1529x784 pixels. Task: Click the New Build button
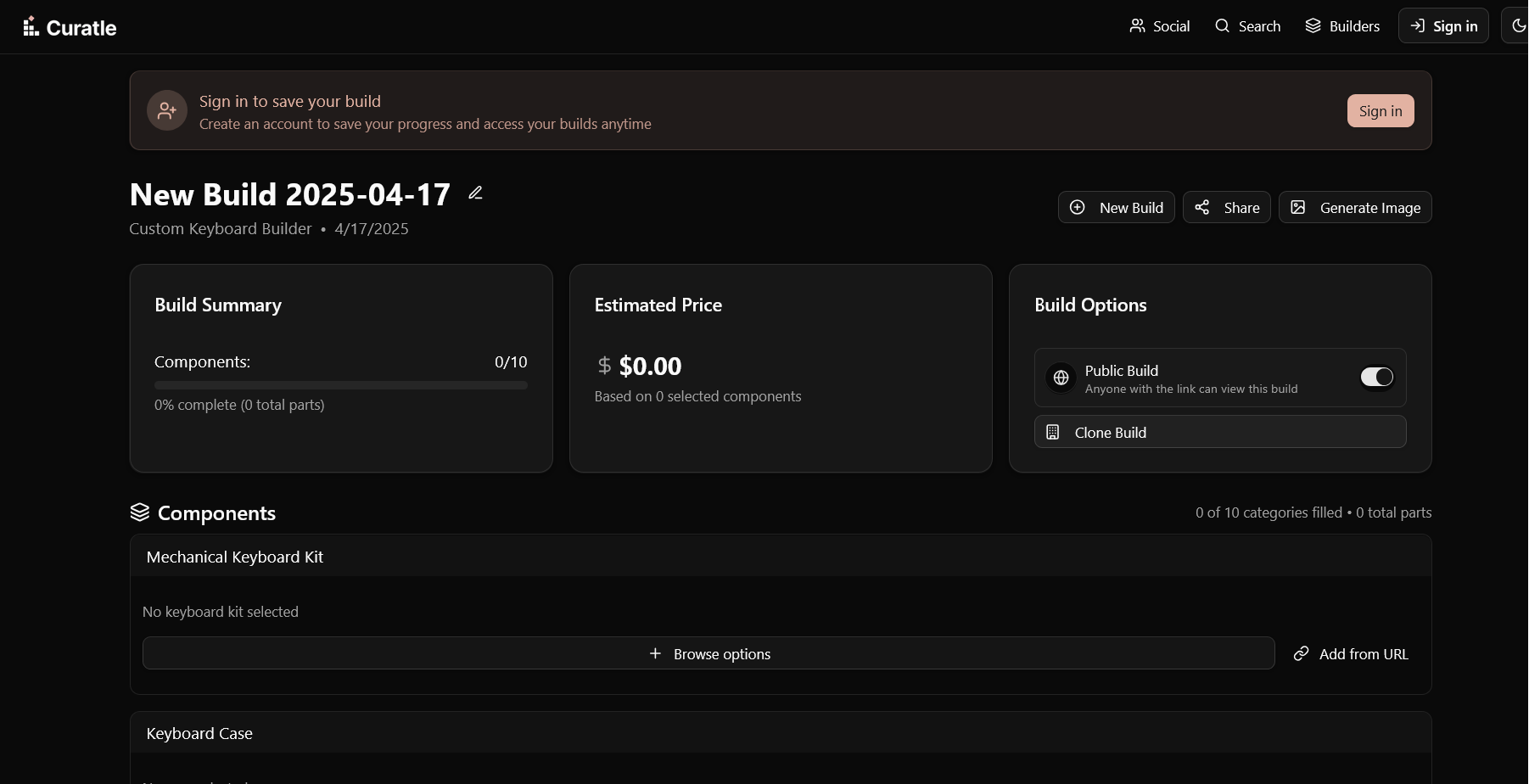click(1117, 207)
